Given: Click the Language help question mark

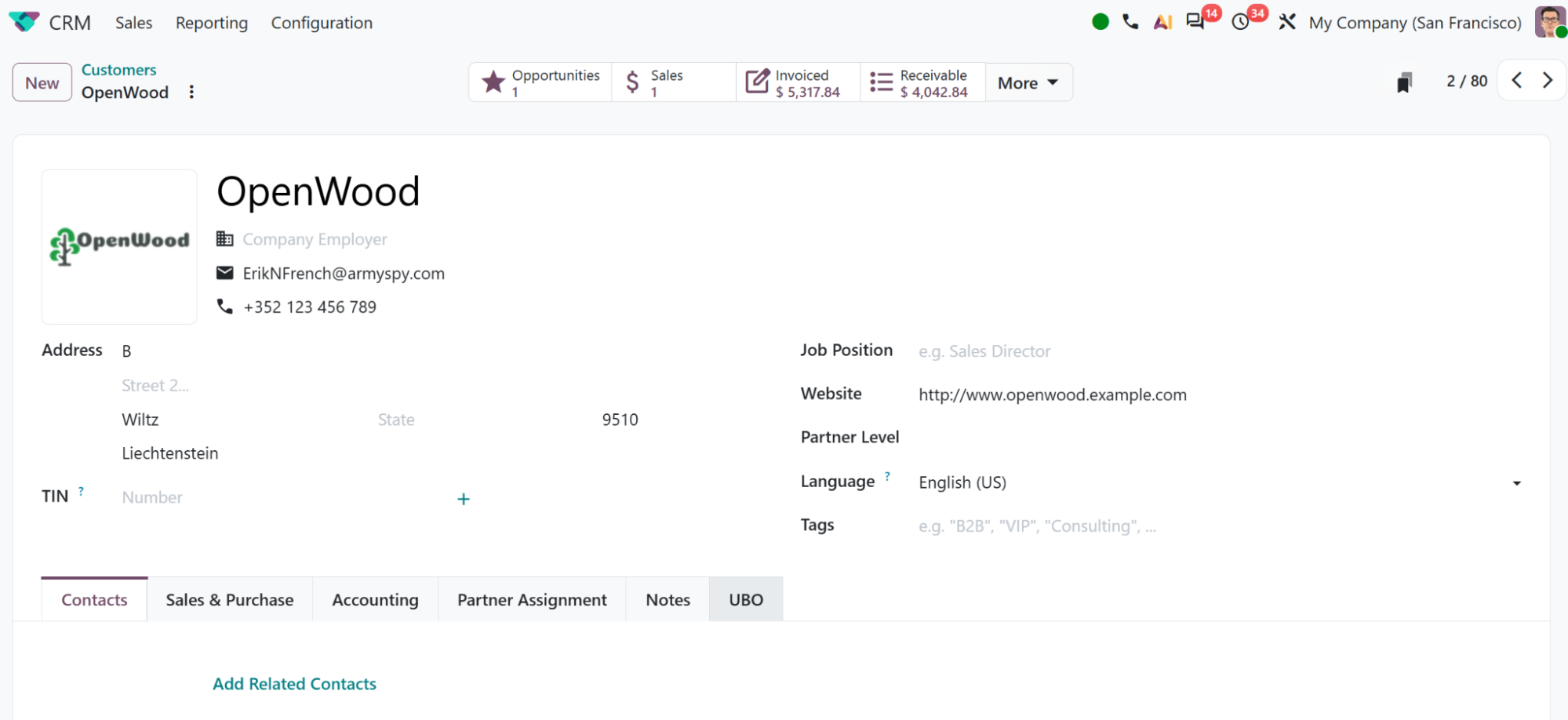Looking at the screenshot, I should click(x=887, y=476).
